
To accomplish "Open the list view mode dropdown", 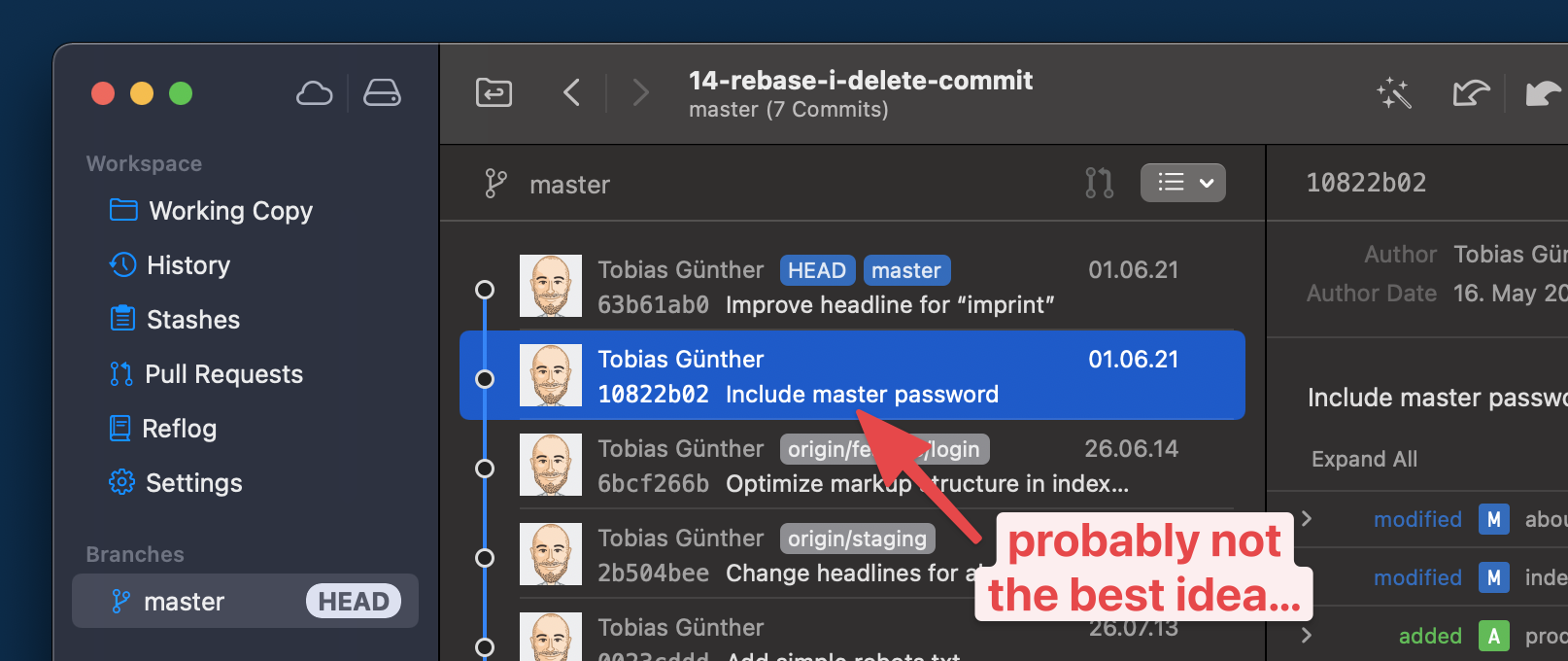I will coord(1182,183).
